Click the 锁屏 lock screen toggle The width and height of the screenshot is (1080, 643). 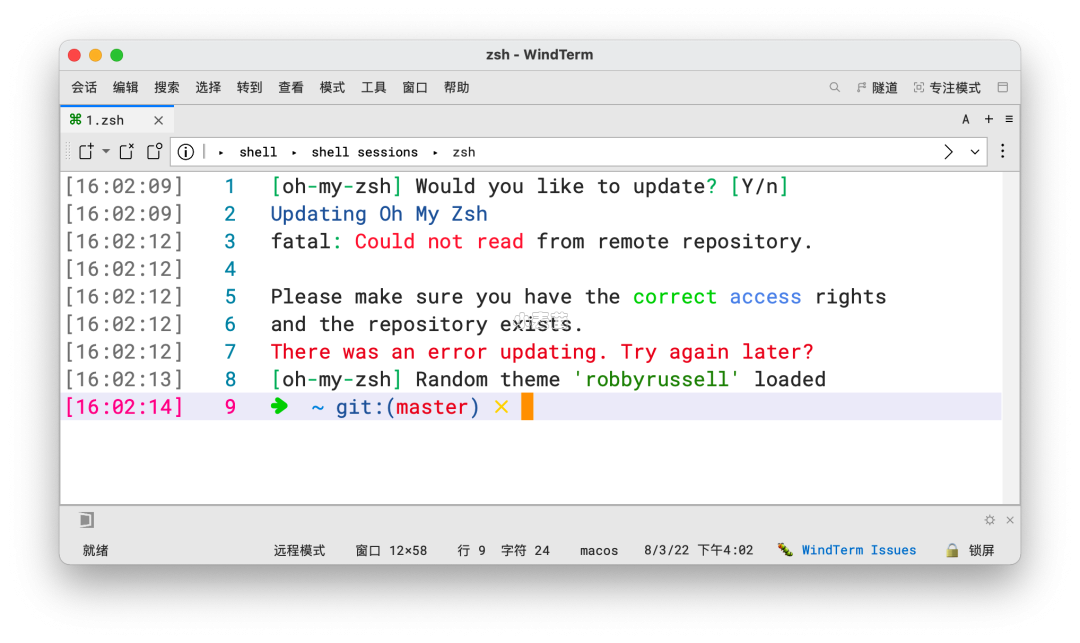tap(970, 550)
